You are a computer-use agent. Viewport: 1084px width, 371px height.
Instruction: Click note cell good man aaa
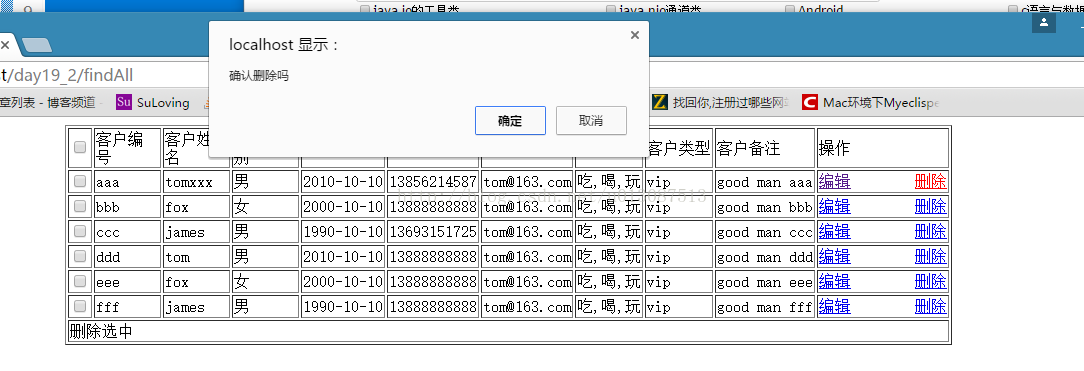click(765, 182)
